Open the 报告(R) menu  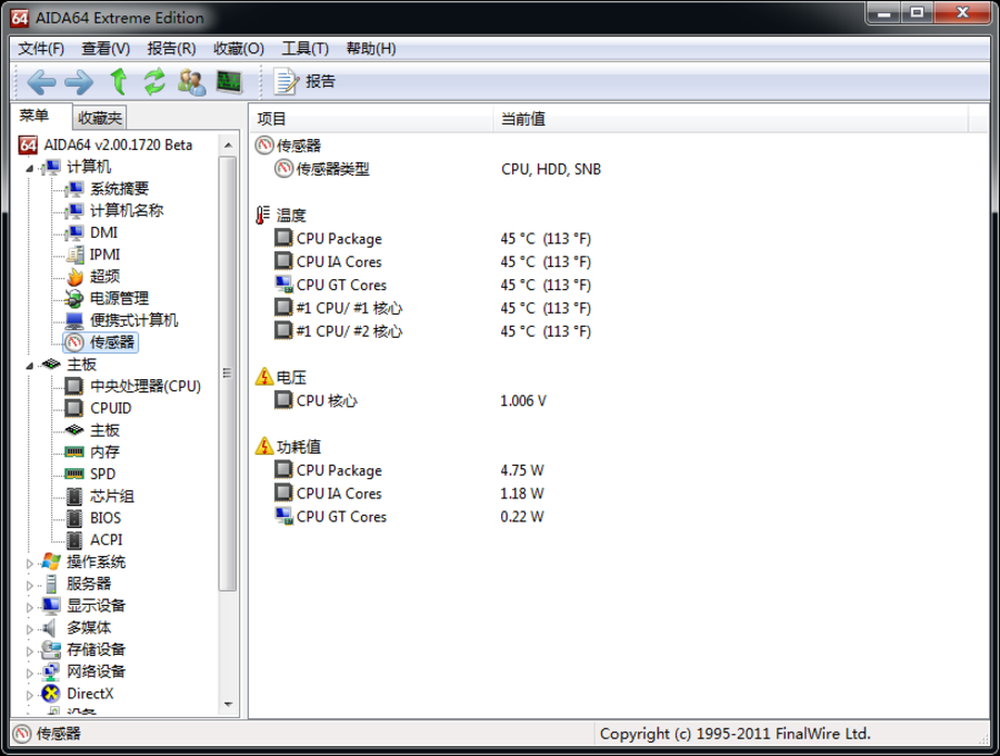click(172, 48)
